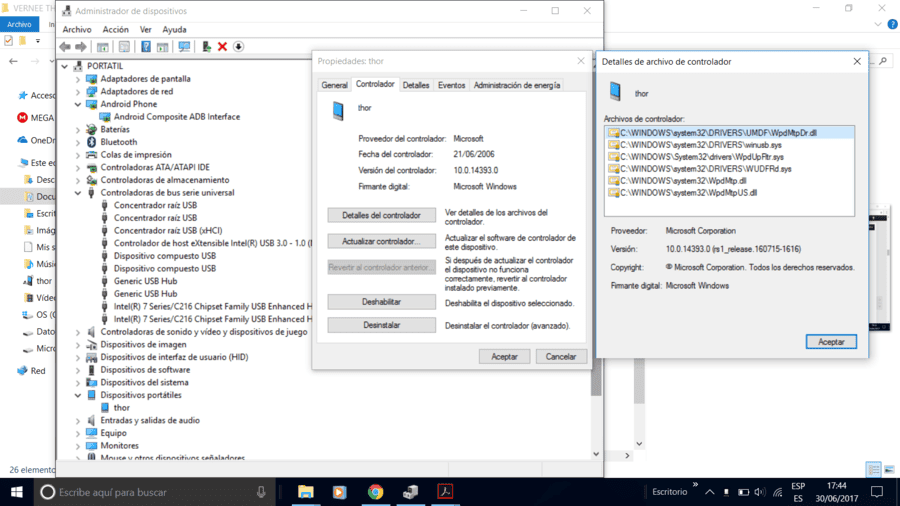Open the Windows Start menu
Viewport: 900px width, 506px height.
[17, 492]
